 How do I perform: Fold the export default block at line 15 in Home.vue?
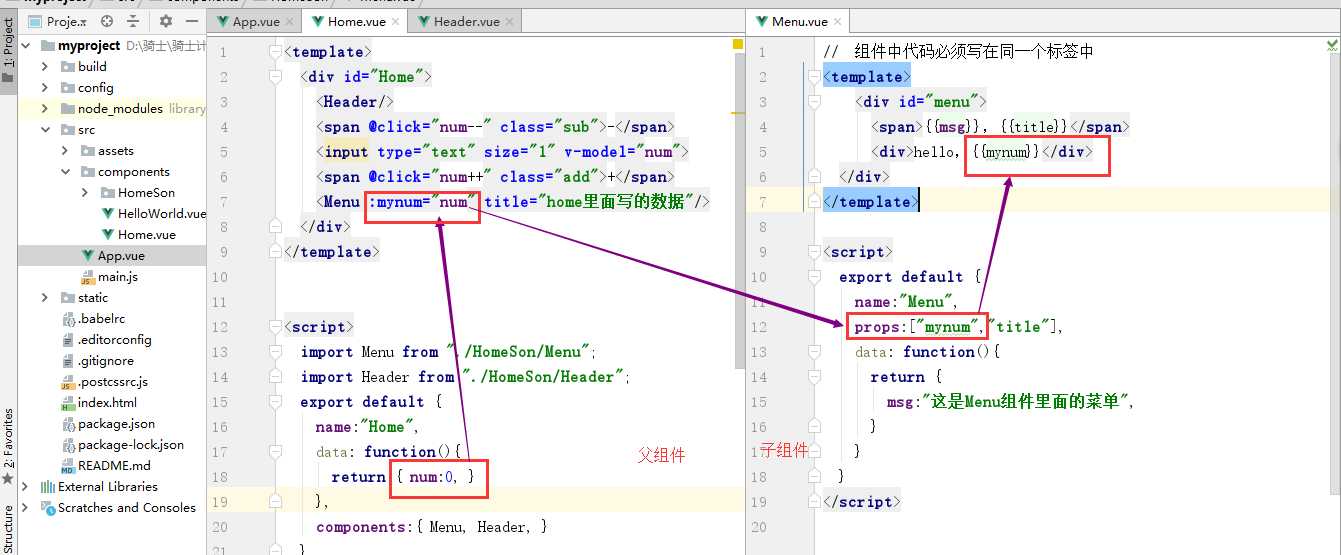coord(276,402)
